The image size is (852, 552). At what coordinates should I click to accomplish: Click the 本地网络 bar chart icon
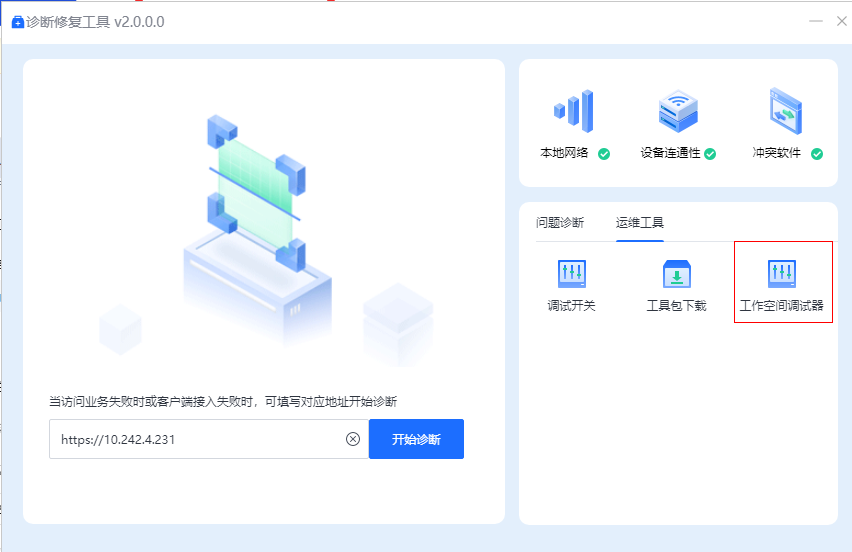tap(573, 110)
